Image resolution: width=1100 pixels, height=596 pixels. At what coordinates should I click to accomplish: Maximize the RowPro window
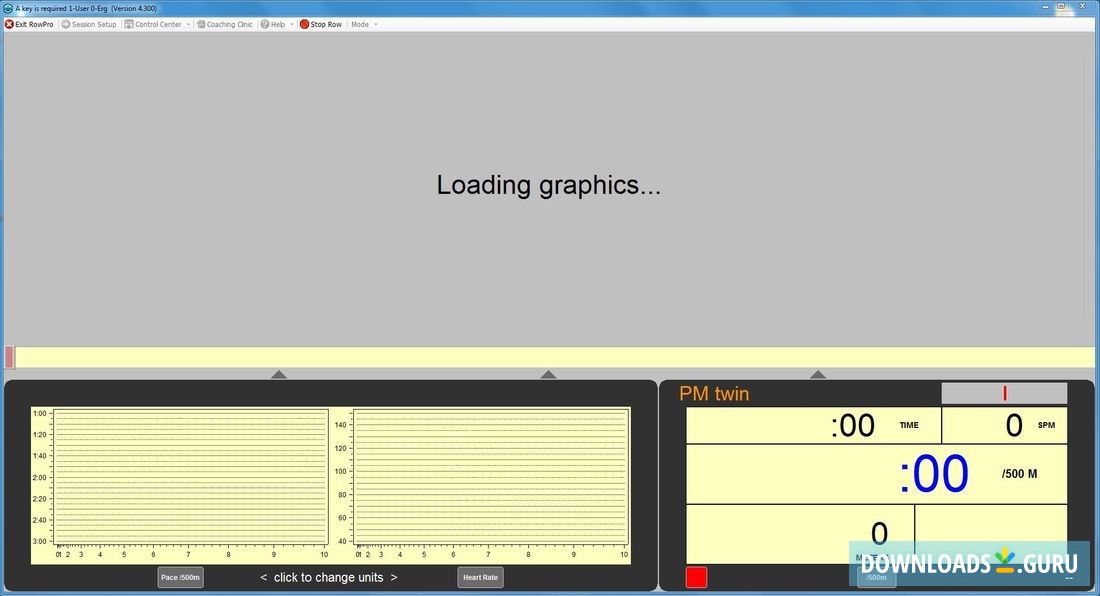1061,6
